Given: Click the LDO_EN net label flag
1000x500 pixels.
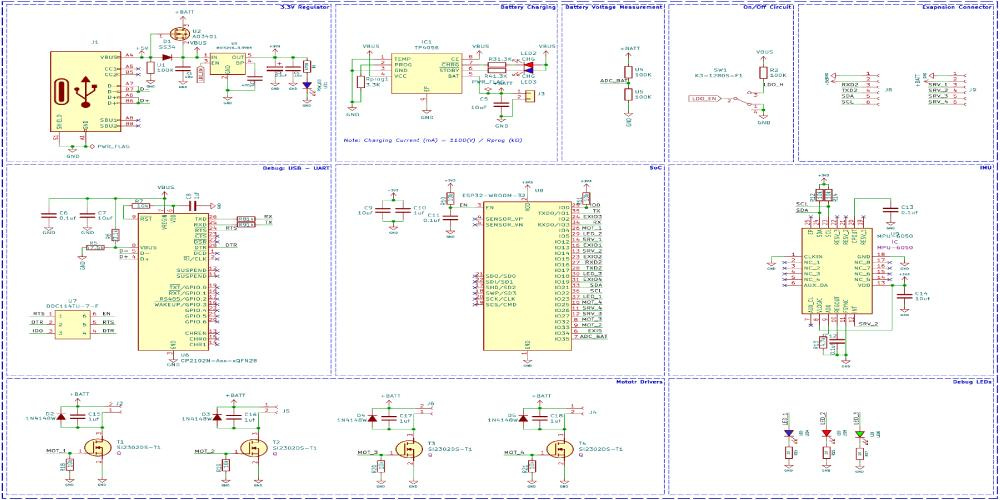Looking at the screenshot, I should point(706,99).
